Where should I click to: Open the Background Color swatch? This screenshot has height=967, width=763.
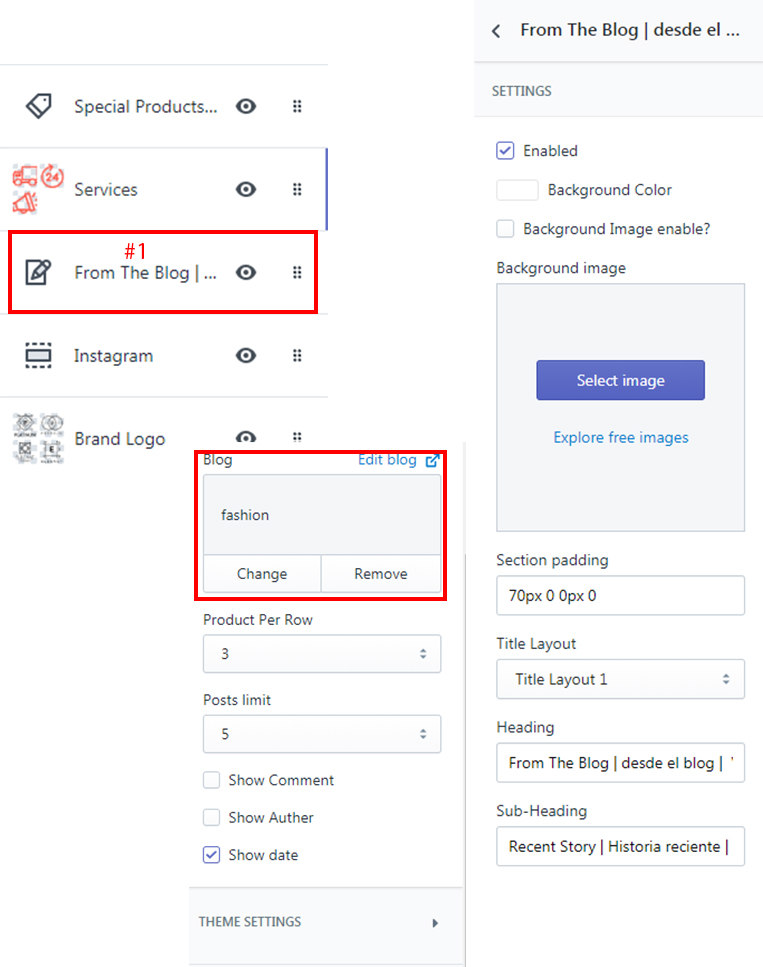pos(517,190)
